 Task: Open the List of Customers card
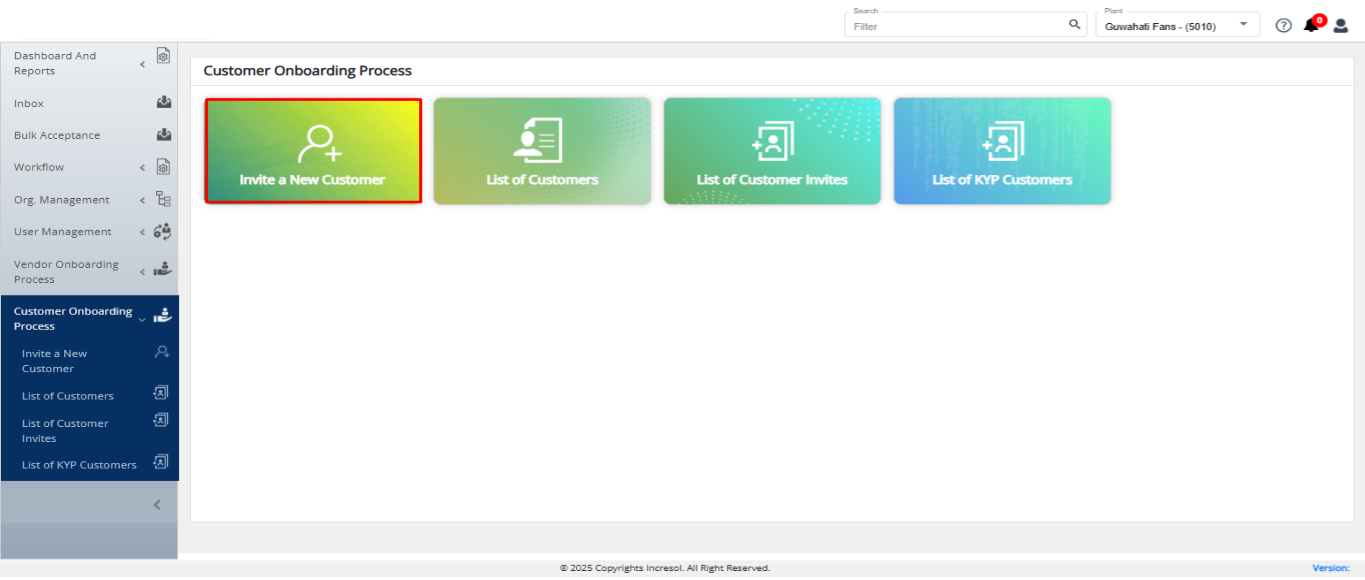click(542, 151)
